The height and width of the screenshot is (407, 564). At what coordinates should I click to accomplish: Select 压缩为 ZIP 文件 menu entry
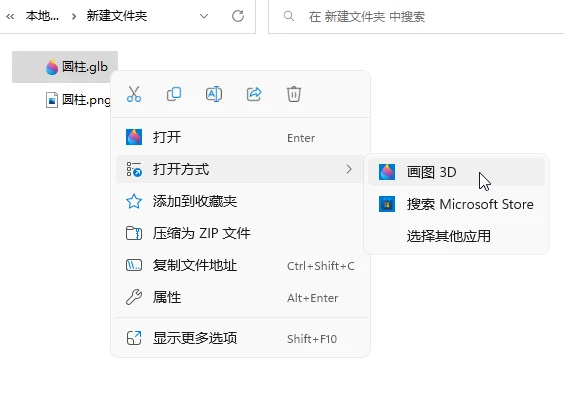click(240, 233)
